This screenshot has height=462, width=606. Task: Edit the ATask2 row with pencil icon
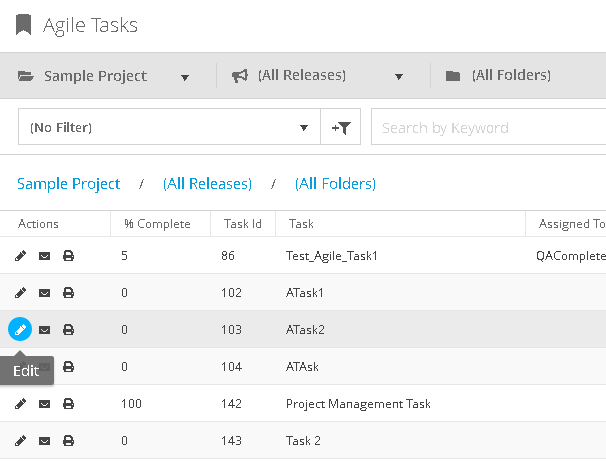tap(20, 329)
